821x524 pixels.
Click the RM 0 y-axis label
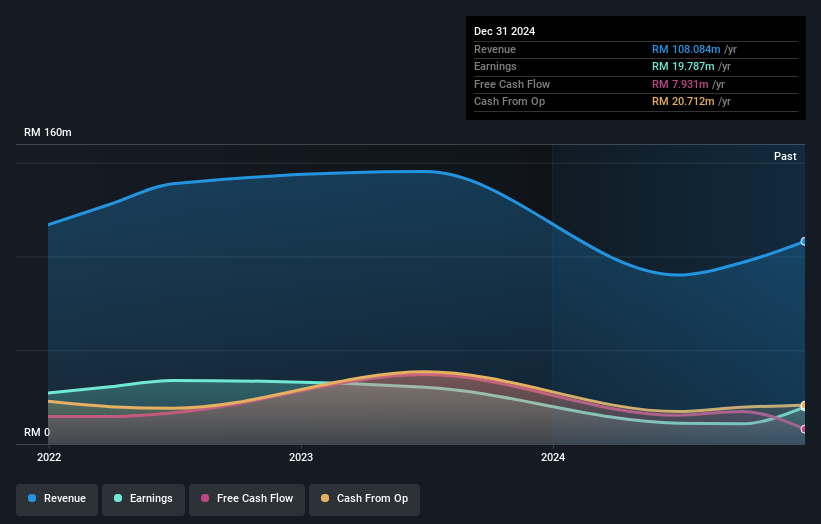(x=37, y=432)
